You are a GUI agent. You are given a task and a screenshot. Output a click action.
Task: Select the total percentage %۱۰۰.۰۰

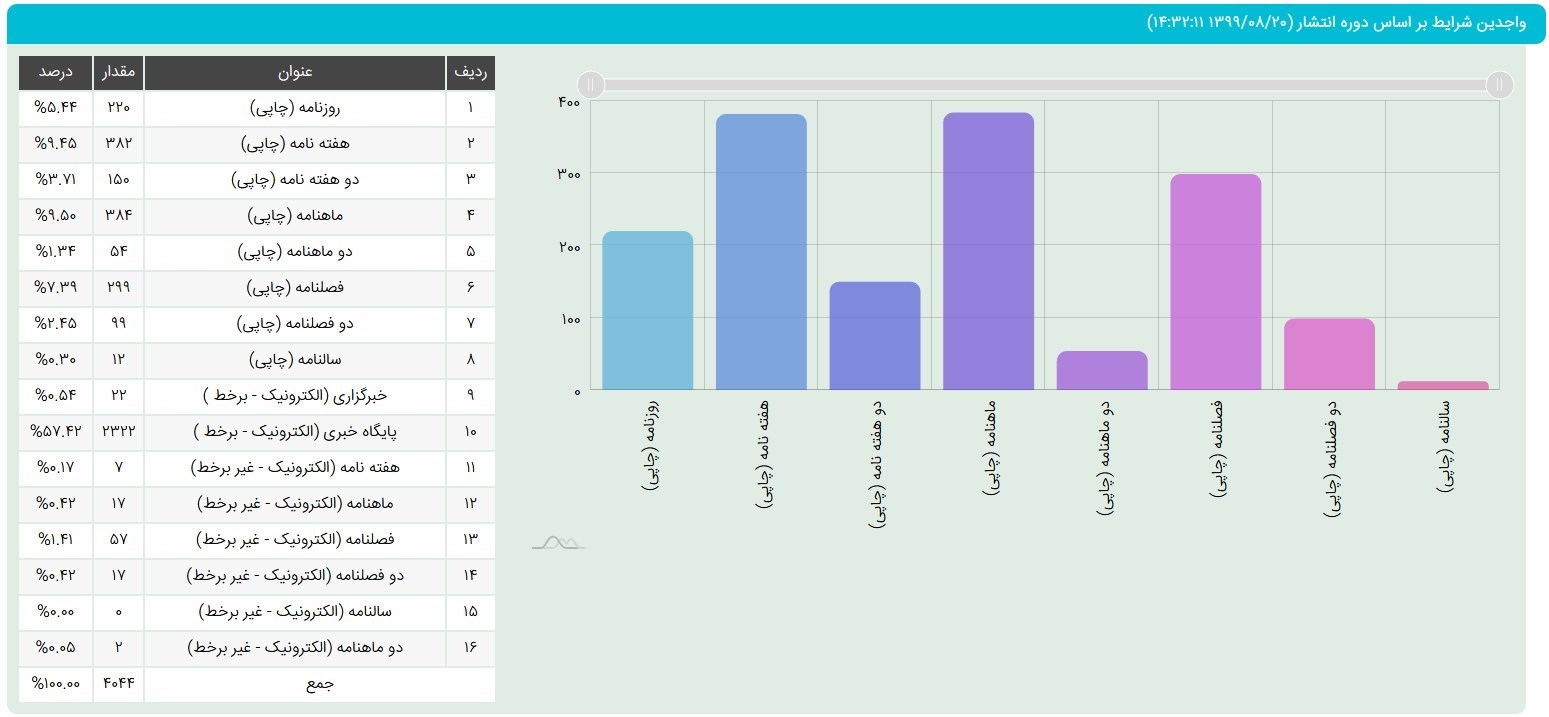pyautogui.click(x=56, y=685)
